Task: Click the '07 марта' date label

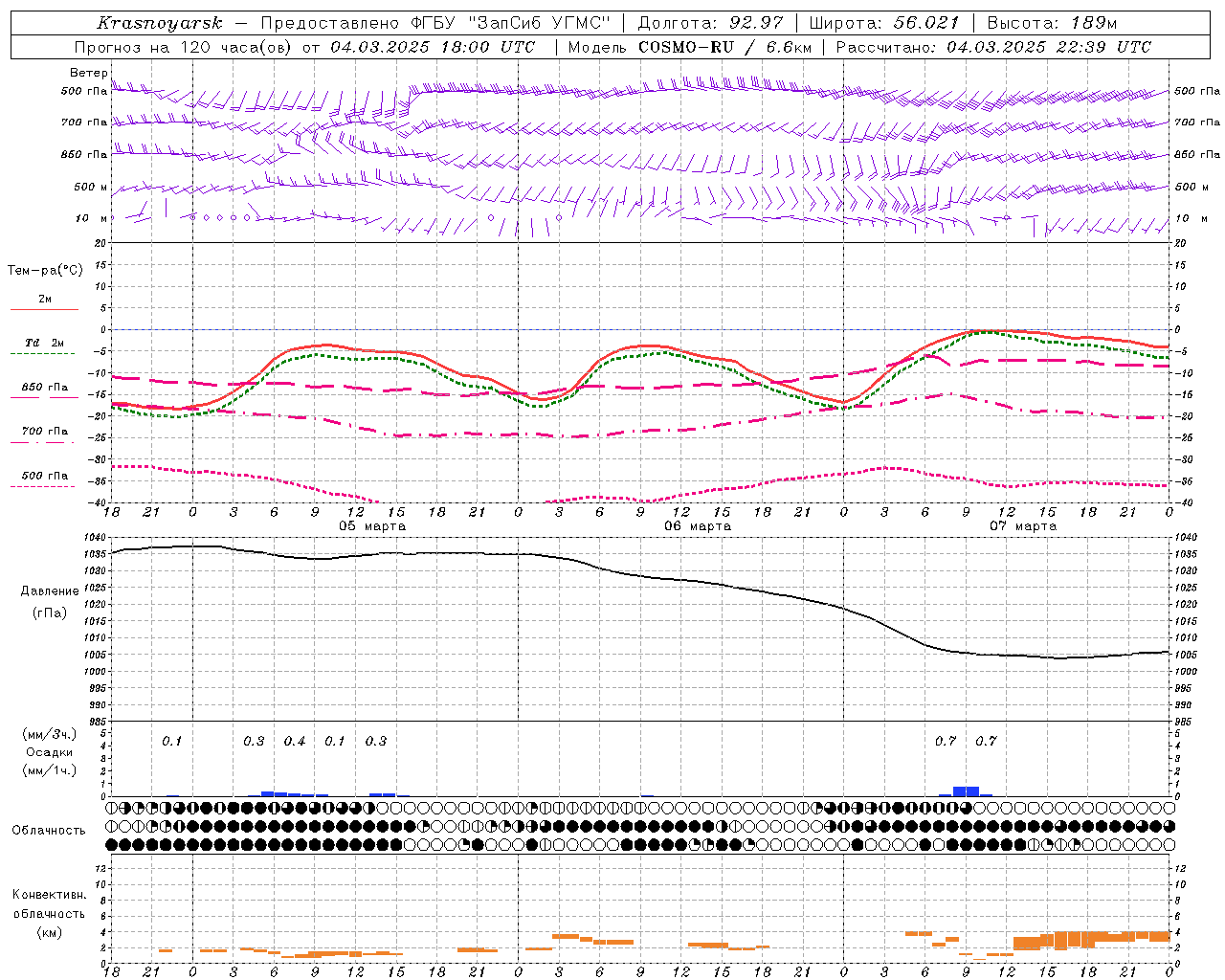Action: [x=1023, y=526]
